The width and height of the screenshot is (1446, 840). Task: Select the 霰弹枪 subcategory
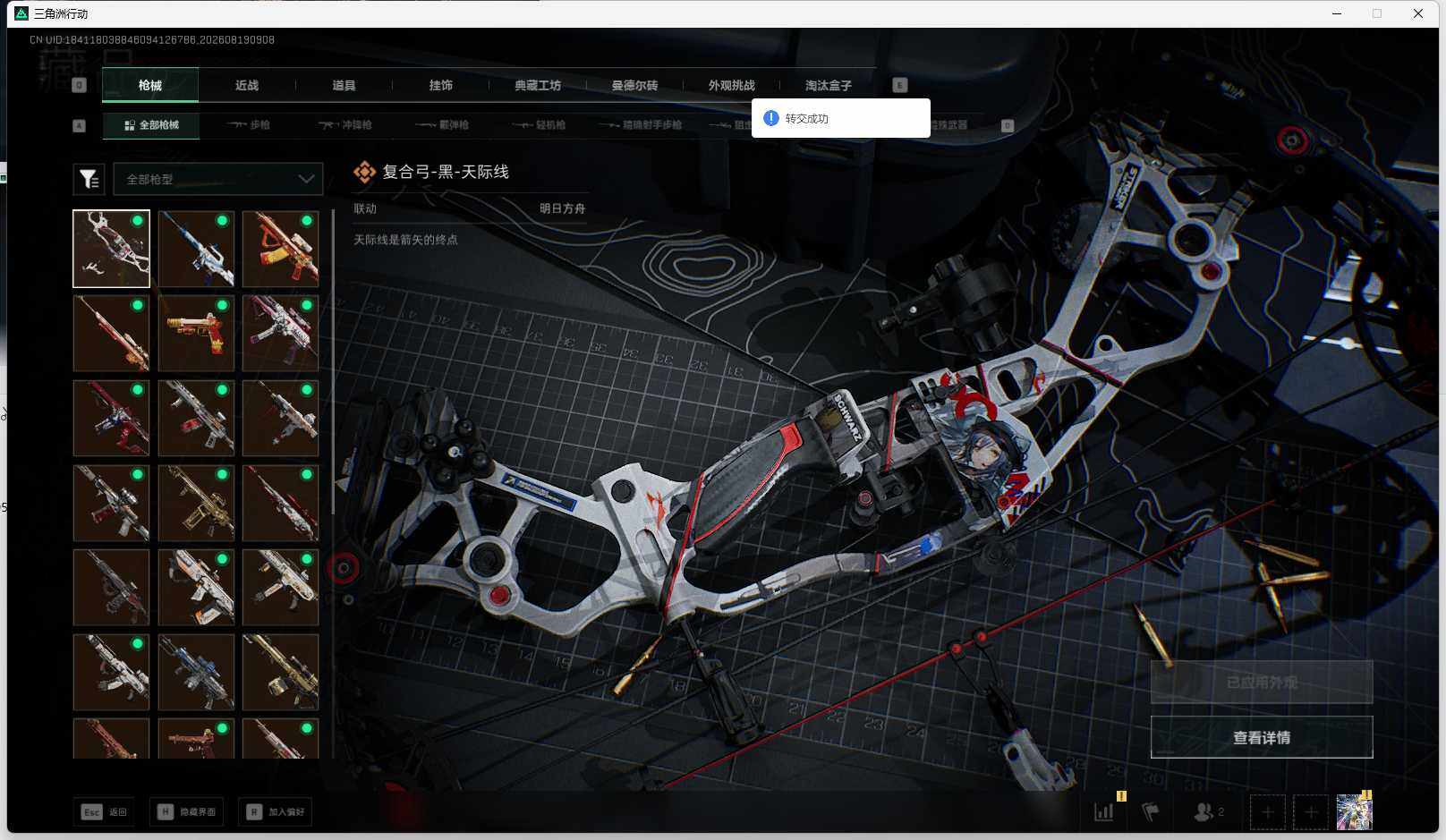tap(442, 125)
